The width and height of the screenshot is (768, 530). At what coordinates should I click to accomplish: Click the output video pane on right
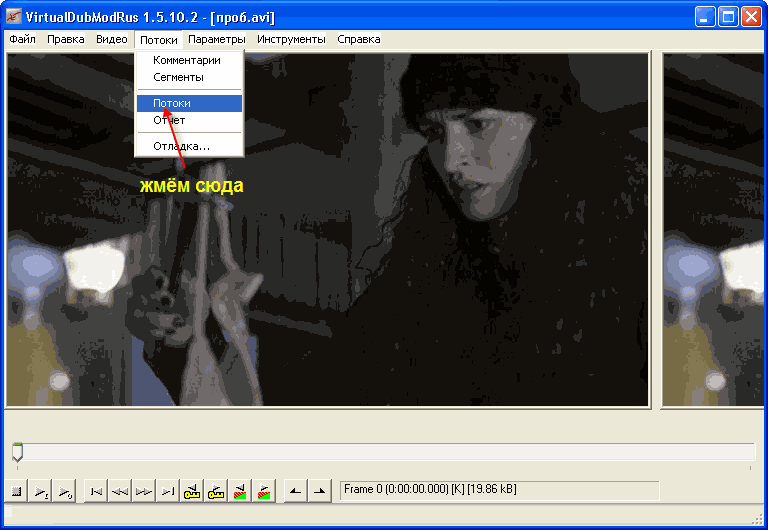(x=714, y=230)
